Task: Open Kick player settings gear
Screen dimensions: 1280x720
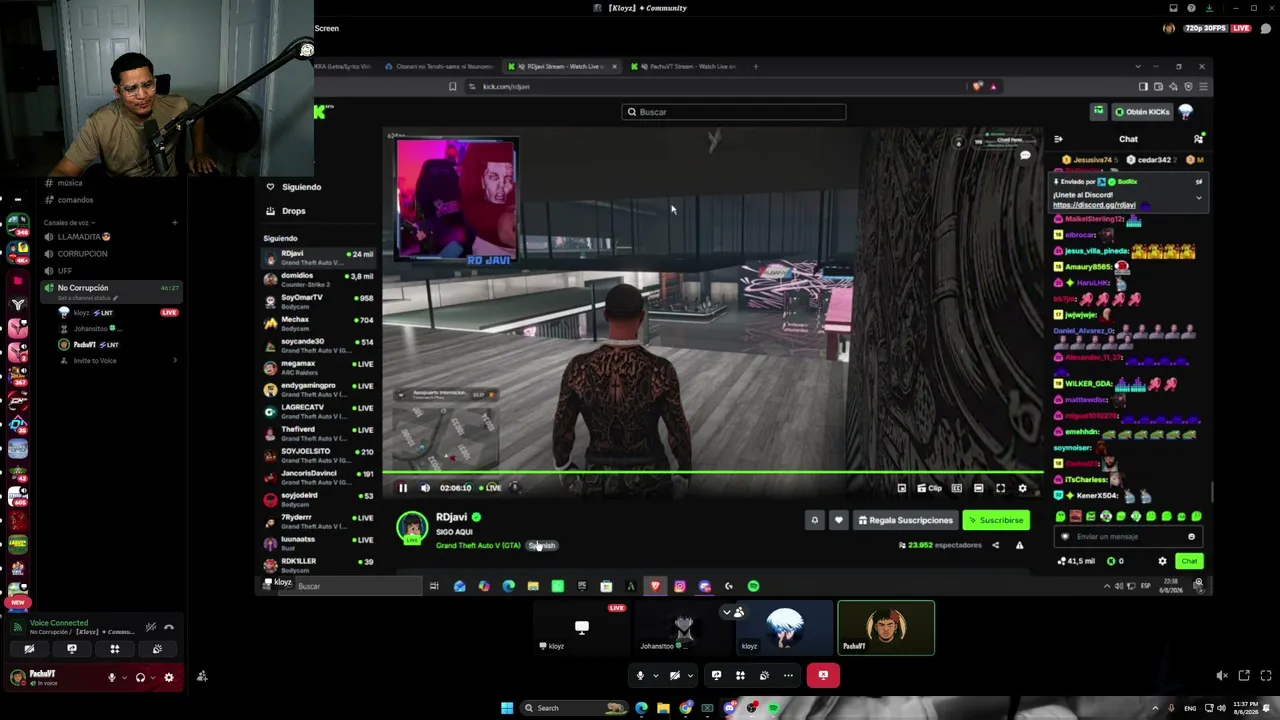Action: point(1022,488)
